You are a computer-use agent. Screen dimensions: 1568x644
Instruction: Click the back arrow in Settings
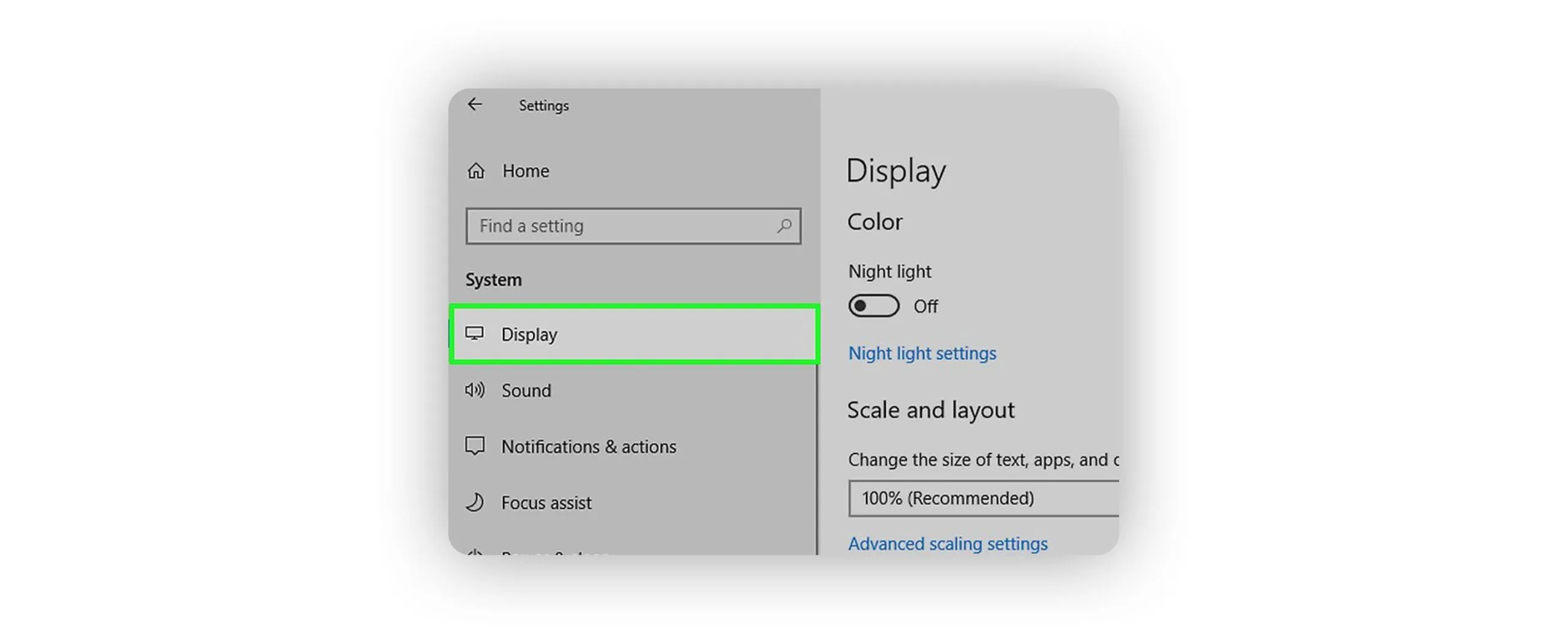pyautogui.click(x=474, y=105)
